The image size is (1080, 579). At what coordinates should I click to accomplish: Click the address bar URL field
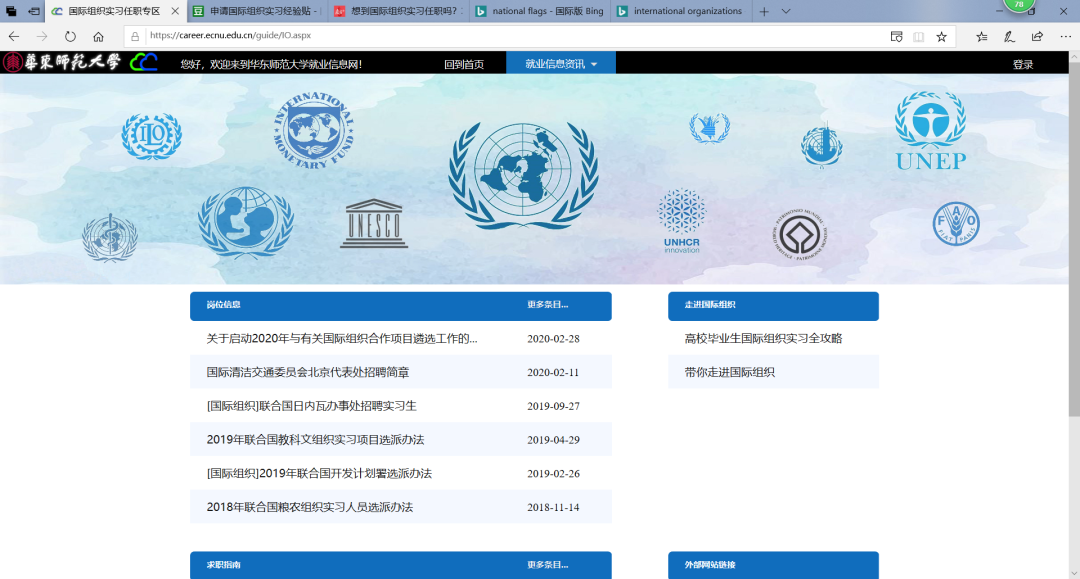(x=500, y=37)
